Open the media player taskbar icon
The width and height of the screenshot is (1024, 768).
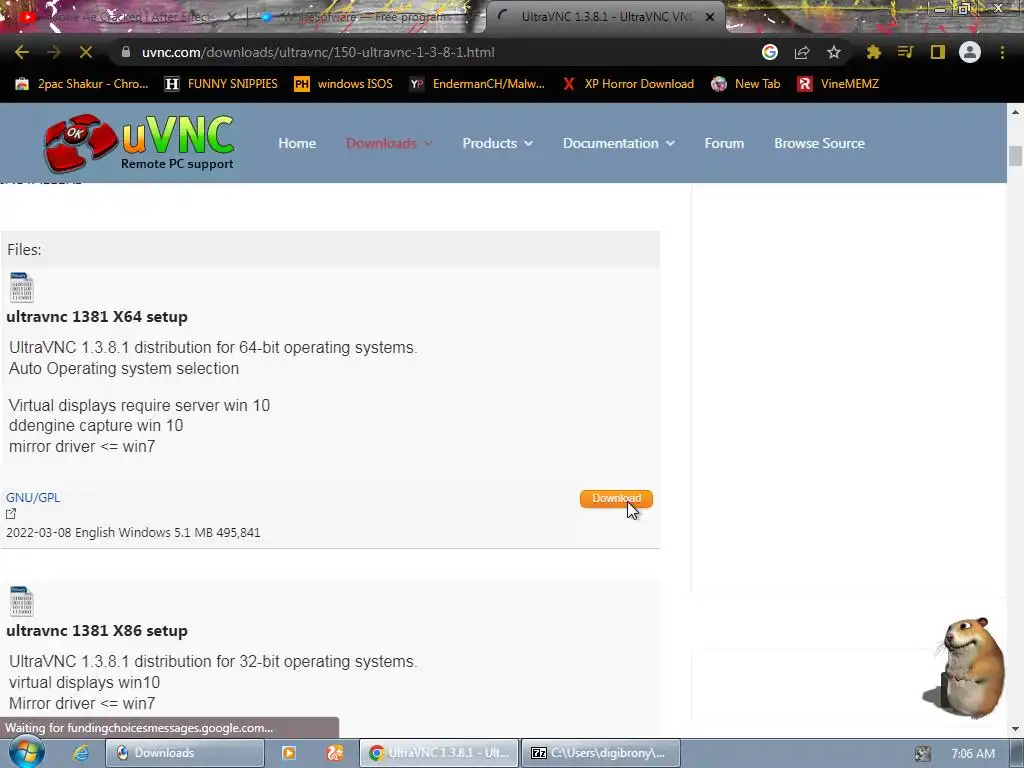[288, 753]
